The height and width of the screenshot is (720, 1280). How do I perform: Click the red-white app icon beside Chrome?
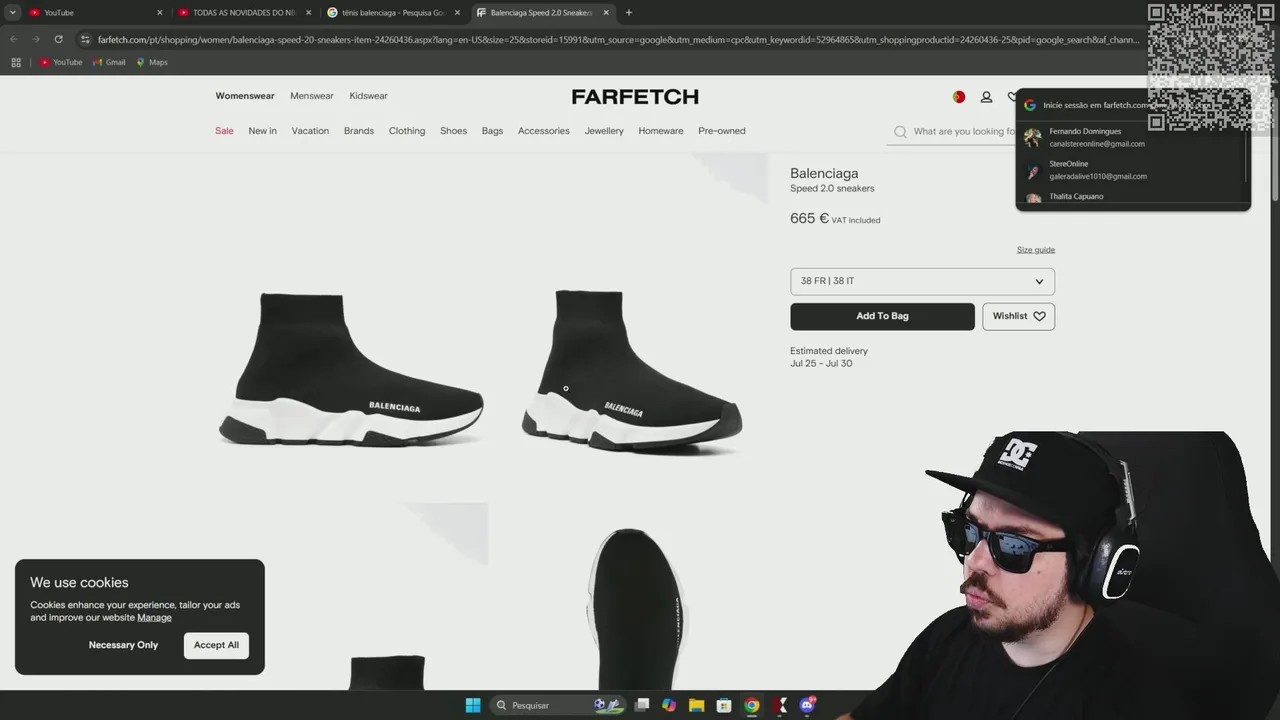pyautogui.click(x=780, y=705)
